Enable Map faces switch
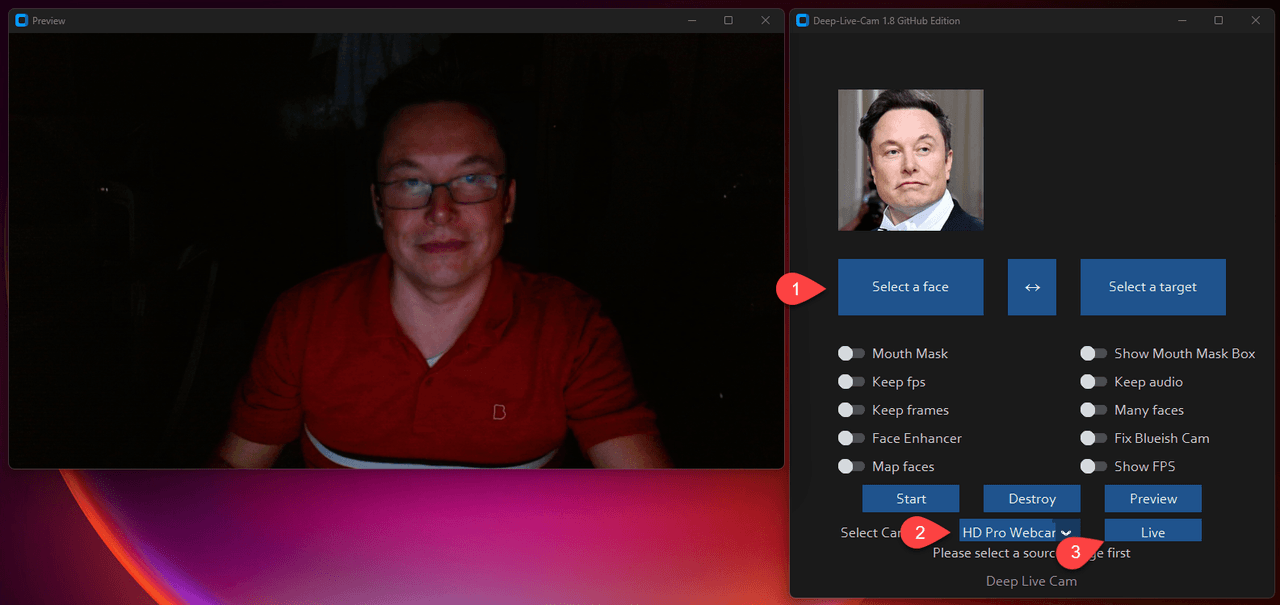The height and width of the screenshot is (605, 1280). point(851,466)
